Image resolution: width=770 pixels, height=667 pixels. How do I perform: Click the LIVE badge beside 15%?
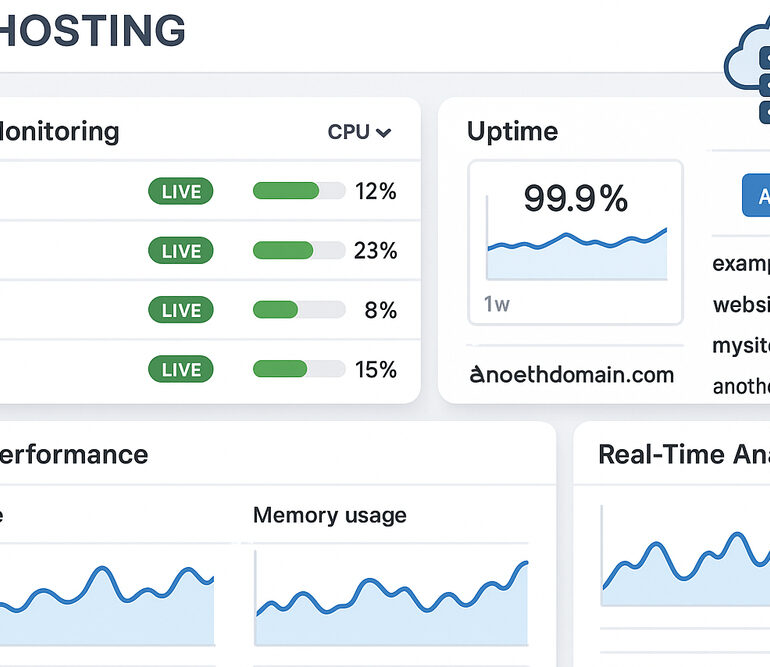(181, 370)
